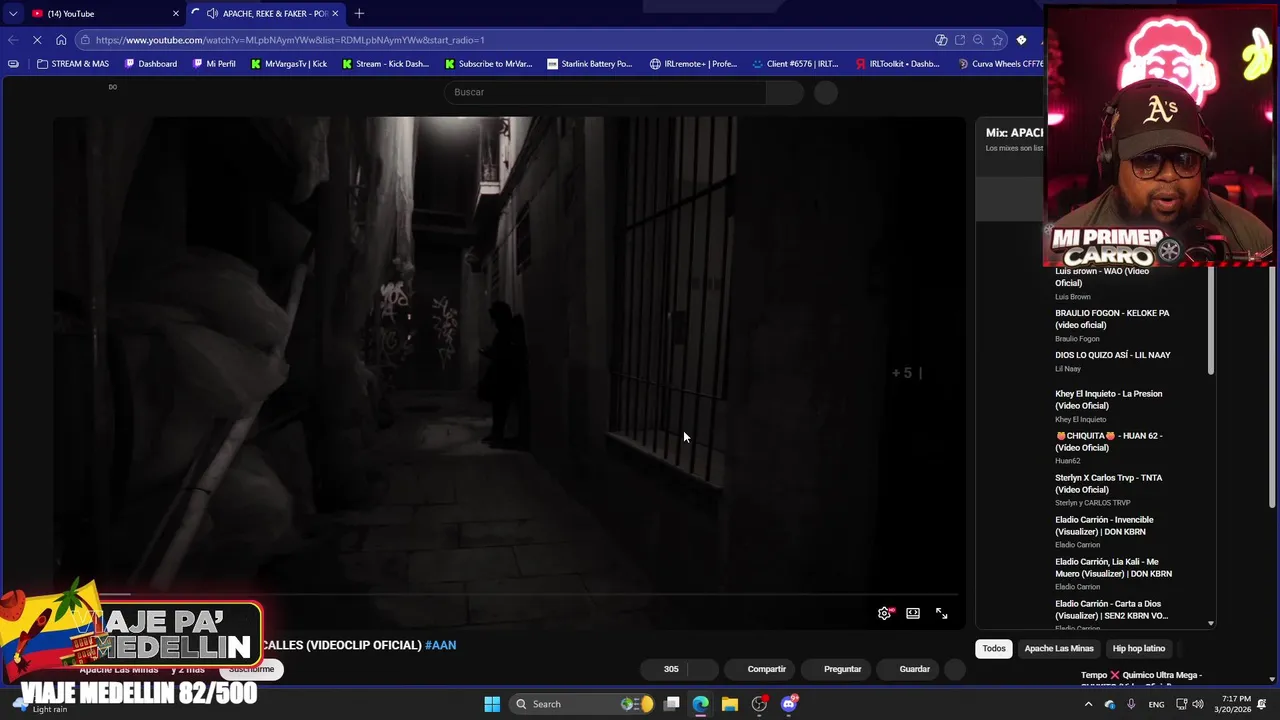The image size is (1280, 720).
Task: Open the Dashboard bookmark
Action: [151, 64]
